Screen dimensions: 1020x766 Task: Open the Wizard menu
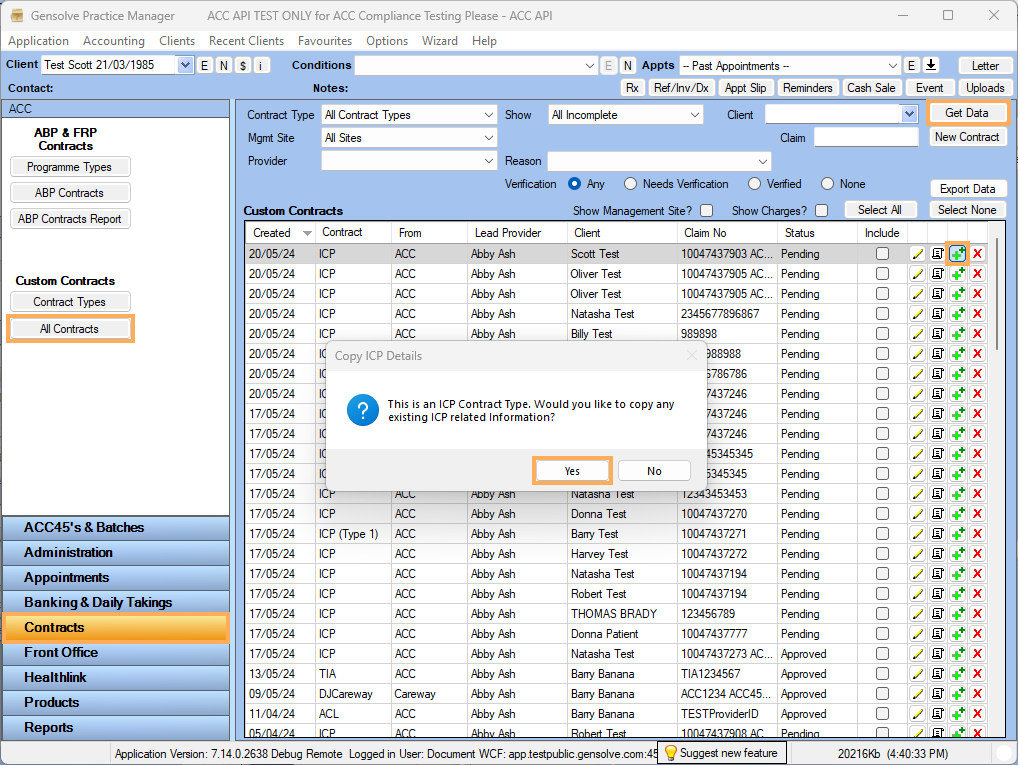point(440,40)
